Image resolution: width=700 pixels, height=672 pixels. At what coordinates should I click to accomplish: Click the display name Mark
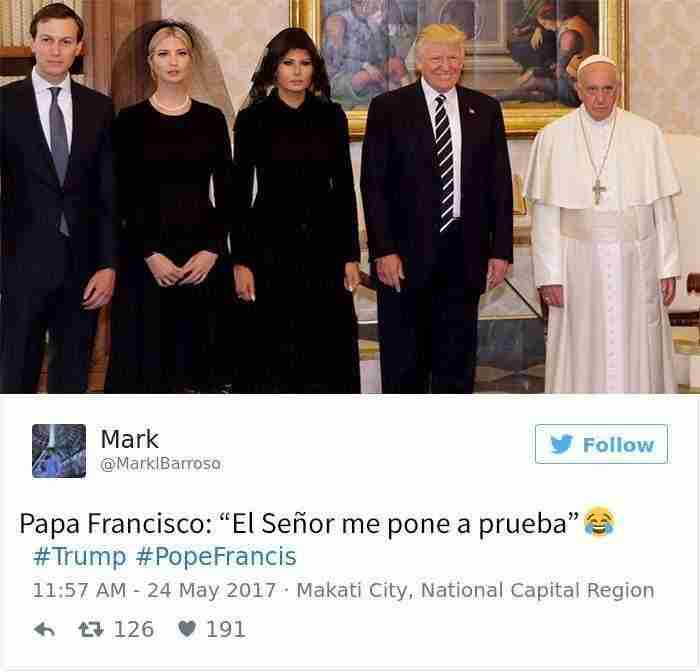tap(129, 439)
